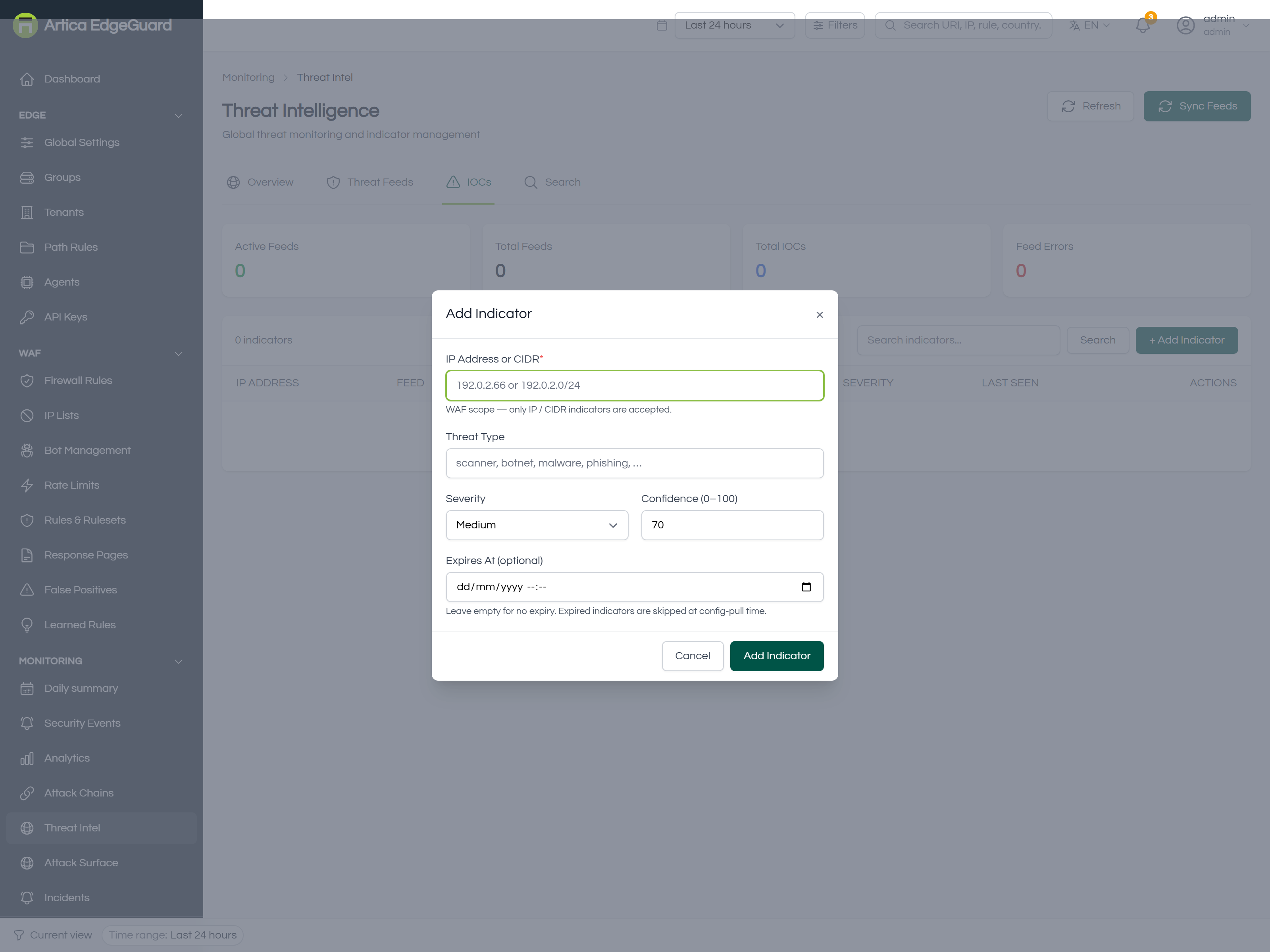The width and height of the screenshot is (1270, 952).
Task: Close the Add Indicator dialog
Action: pos(819,315)
